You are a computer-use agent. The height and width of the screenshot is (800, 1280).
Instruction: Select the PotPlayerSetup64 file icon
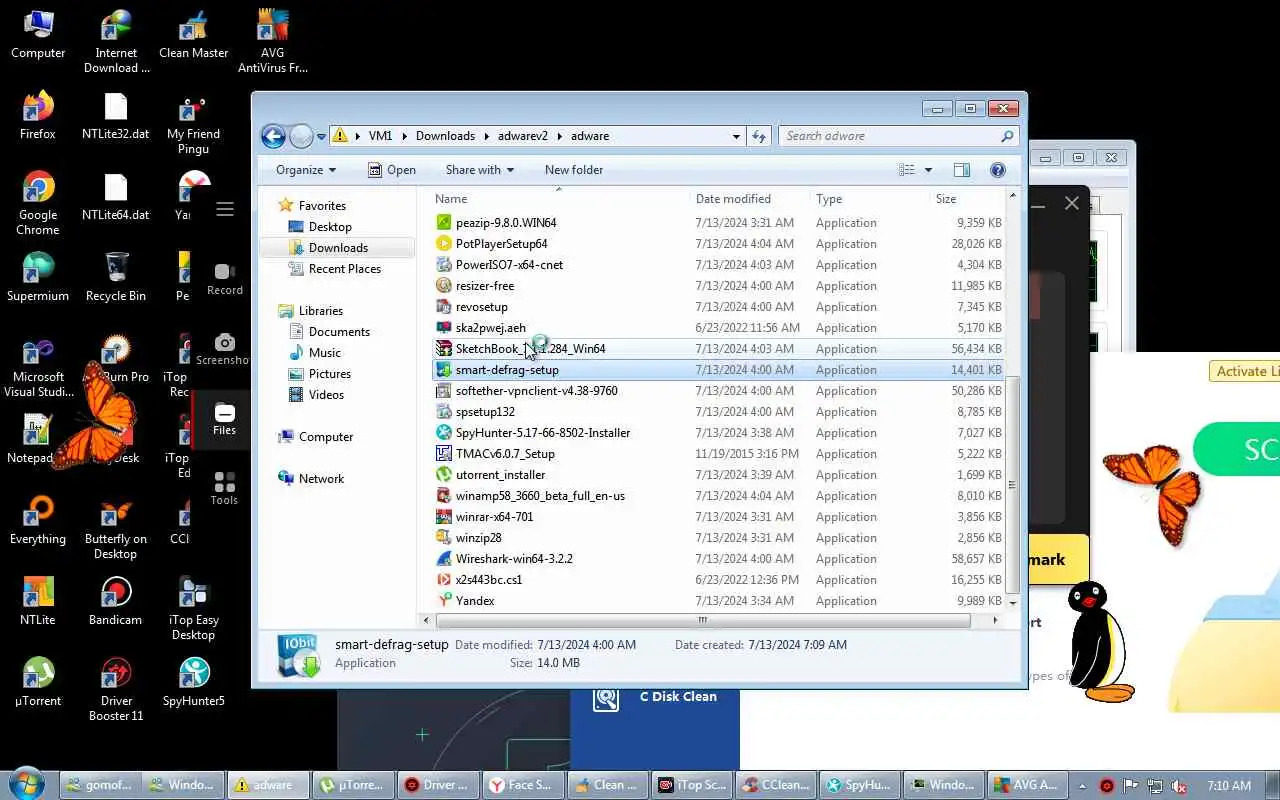click(444, 244)
